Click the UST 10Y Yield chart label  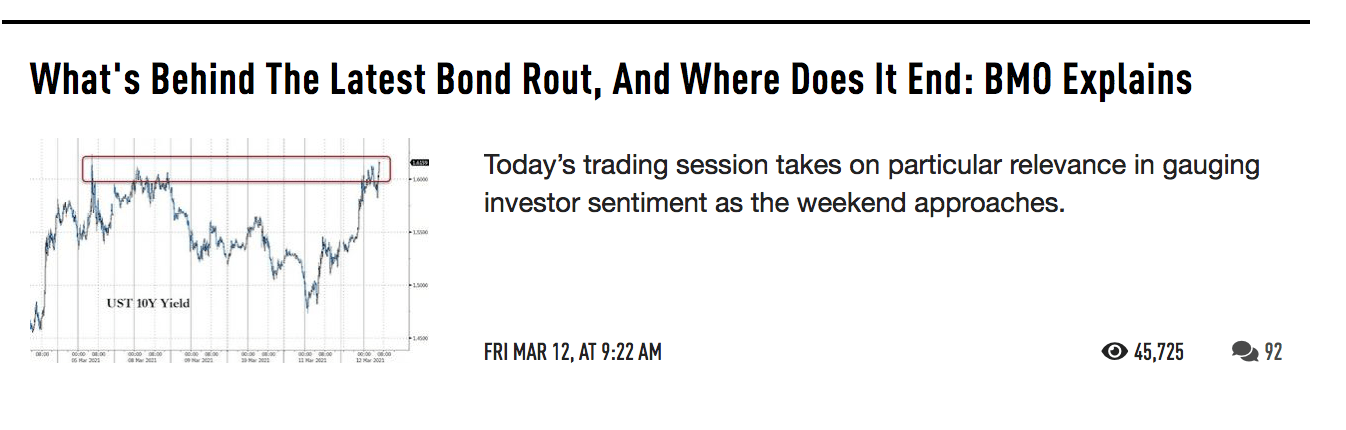(148, 302)
